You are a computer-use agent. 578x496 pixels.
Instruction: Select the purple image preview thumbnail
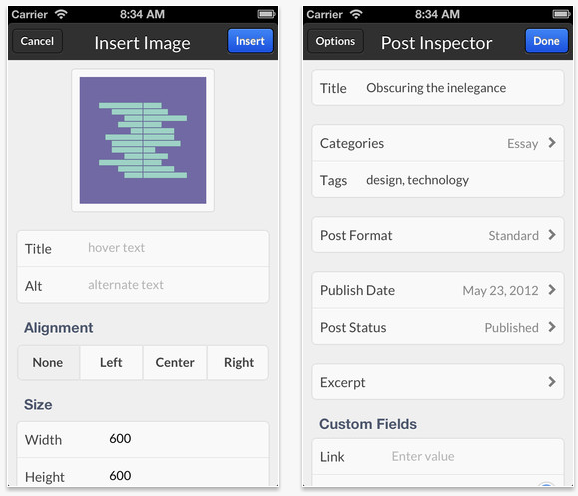point(143,140)
